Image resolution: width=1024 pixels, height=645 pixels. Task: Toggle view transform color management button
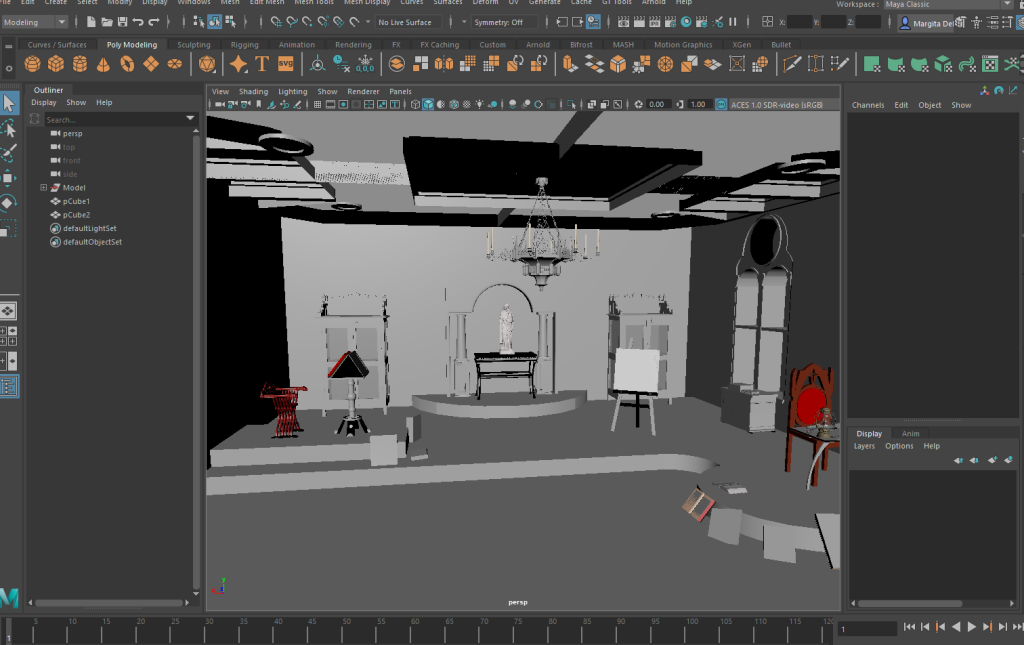pos(721,104)
